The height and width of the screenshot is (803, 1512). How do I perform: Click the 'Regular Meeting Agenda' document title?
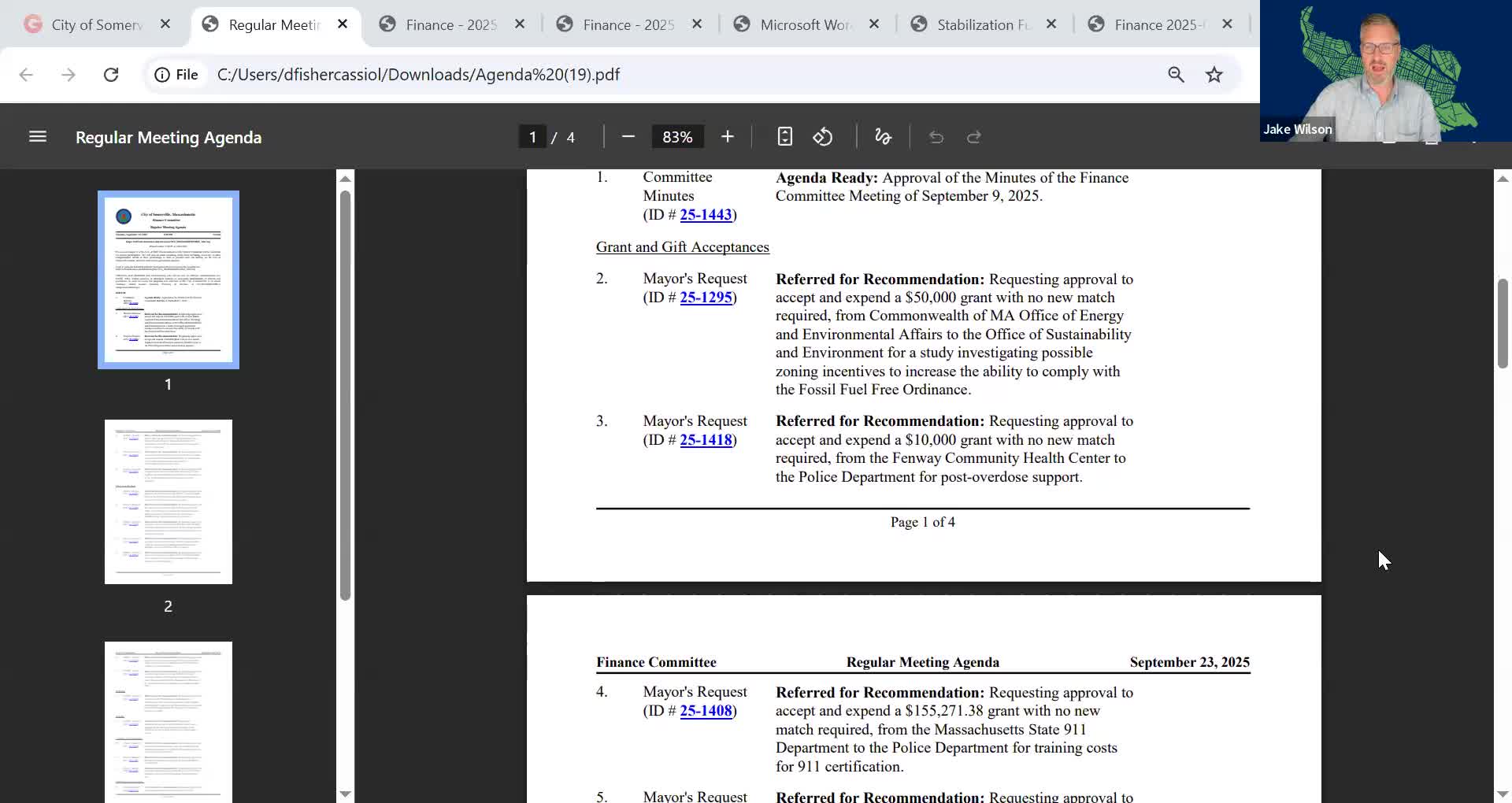click(x=169, y=137)
